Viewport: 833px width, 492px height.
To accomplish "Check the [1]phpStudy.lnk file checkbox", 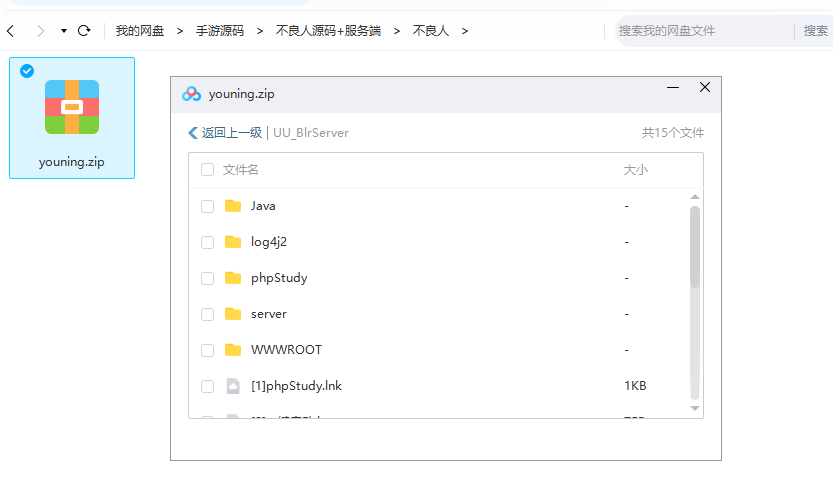I will pyautogui.click(x=207, y=386).
